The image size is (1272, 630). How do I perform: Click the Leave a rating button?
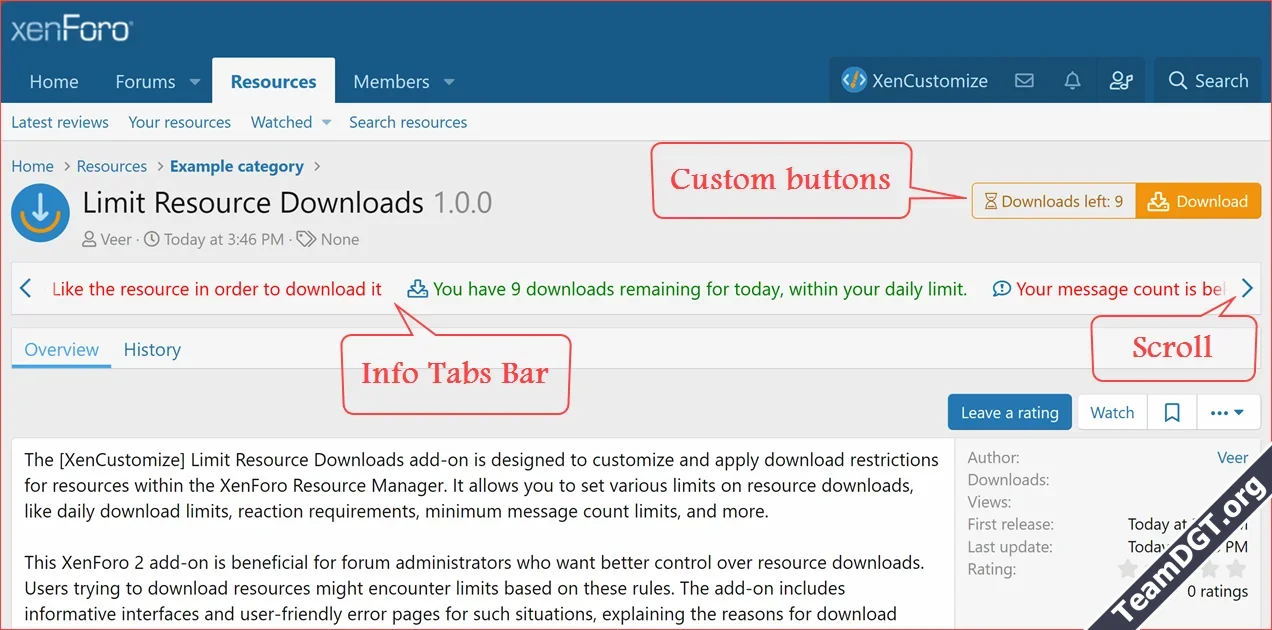point(1009,412)
